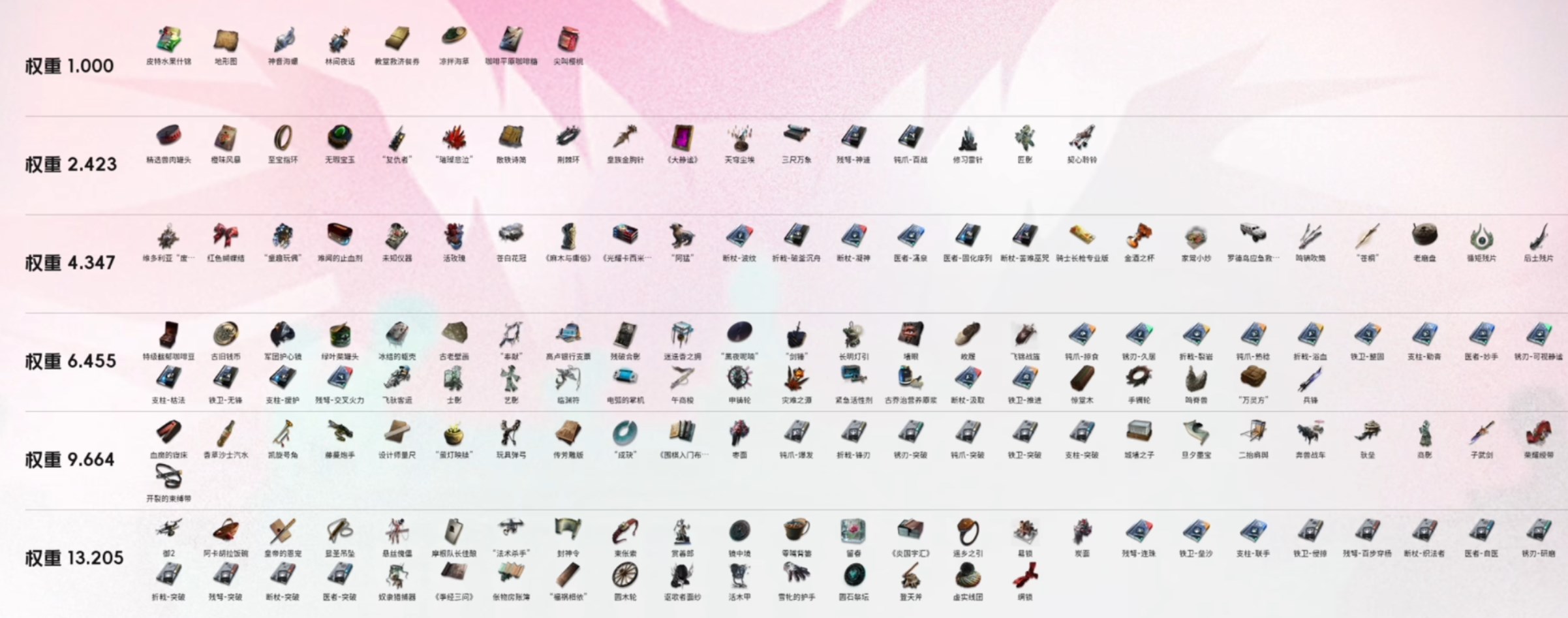Select the “童趣玩偶” doll icon
The width and height of the screenshot is (1568, 618).
pos(283,236)
